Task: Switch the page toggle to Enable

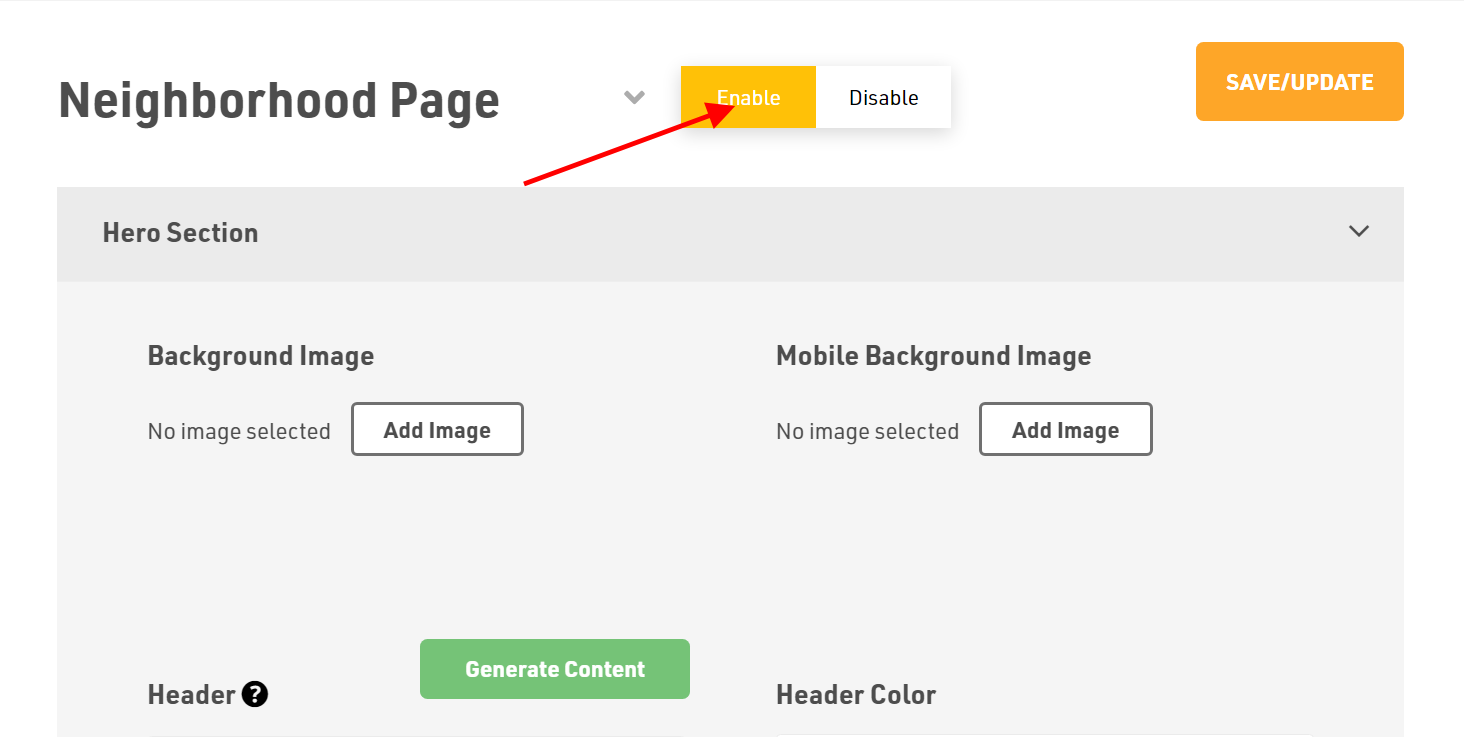Action: (x=748, y=98)
